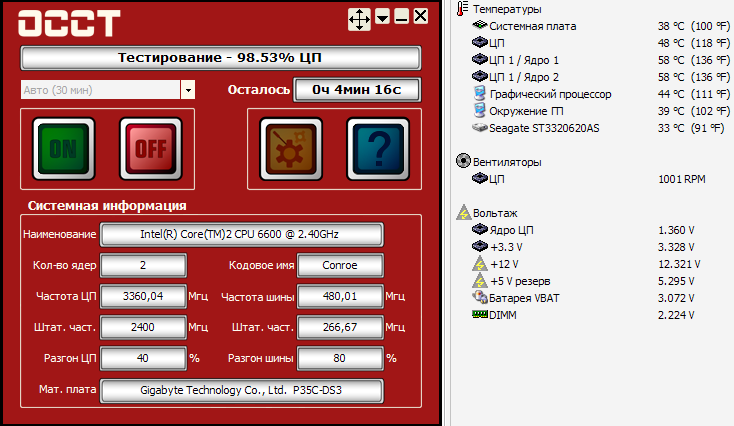734x426 pixels.
Task: Select the Системная плата temperature row
Action: coord(601,26)
